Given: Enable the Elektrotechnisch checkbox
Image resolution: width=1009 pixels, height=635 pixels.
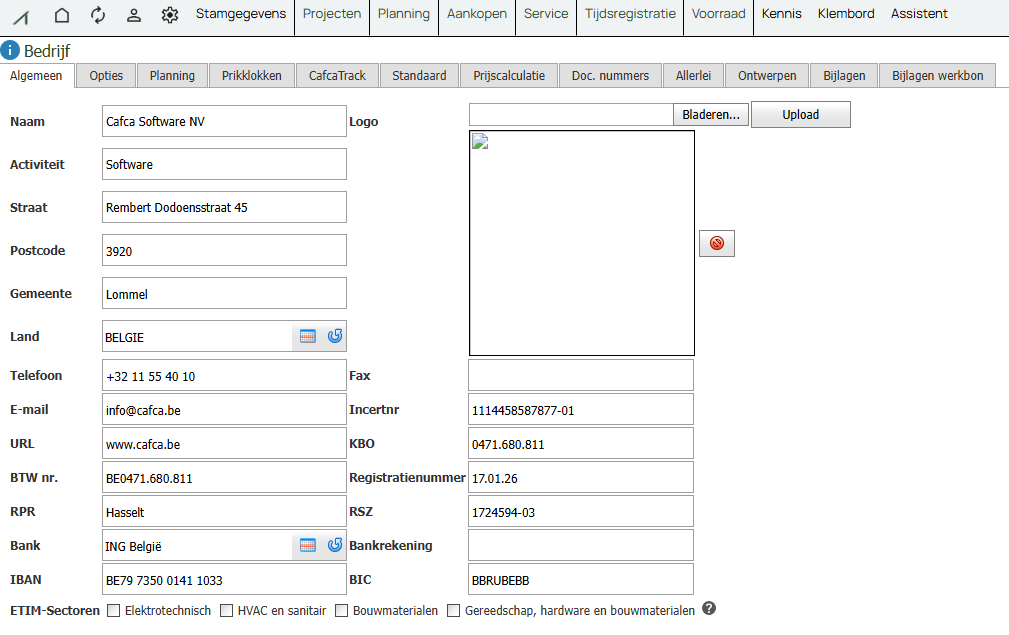Looking at the screenshot, I should pyautogui.click(x=114, y=611).
